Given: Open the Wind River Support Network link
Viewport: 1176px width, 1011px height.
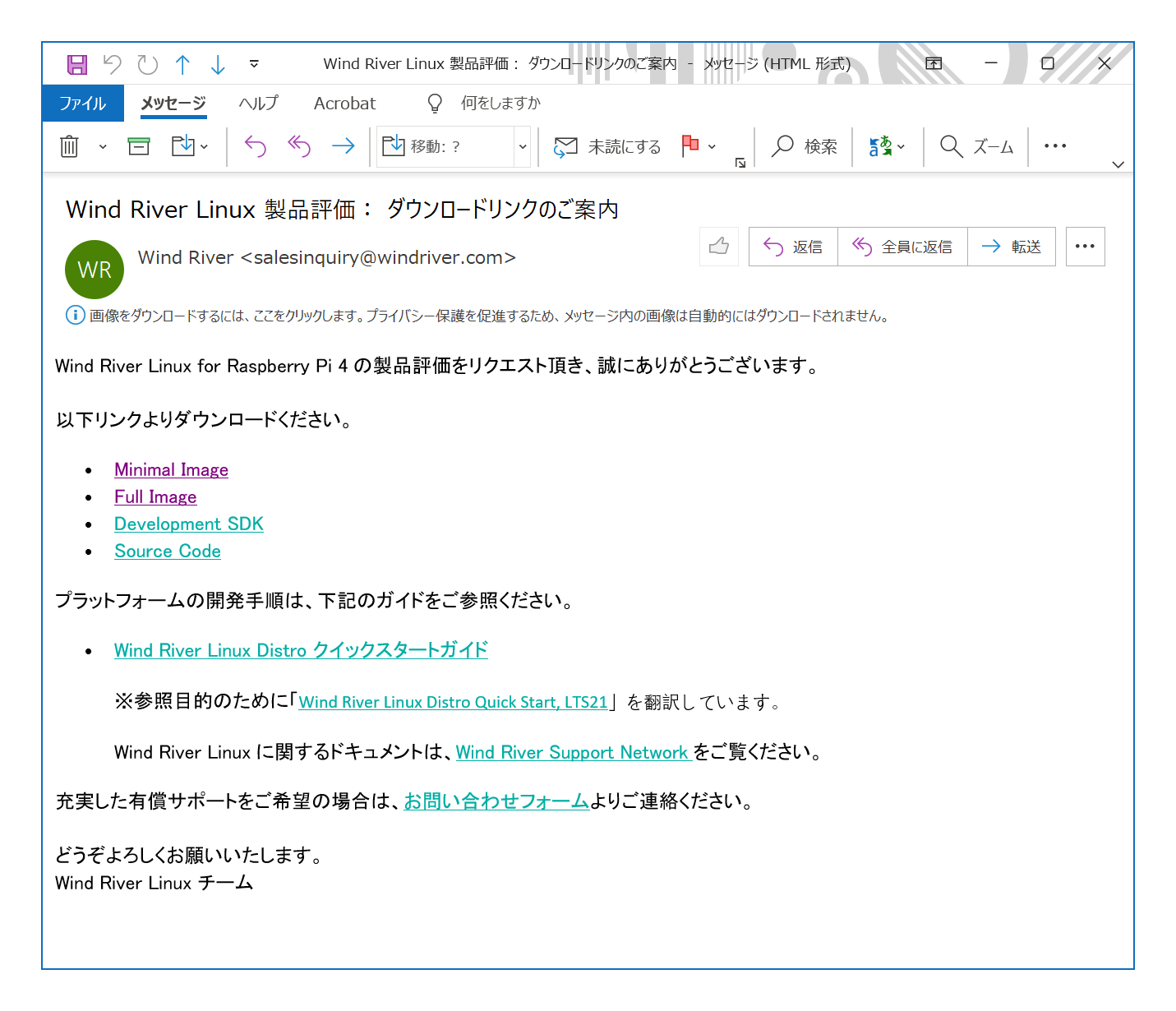Looking at the screenshot, I should coord(573,752).
